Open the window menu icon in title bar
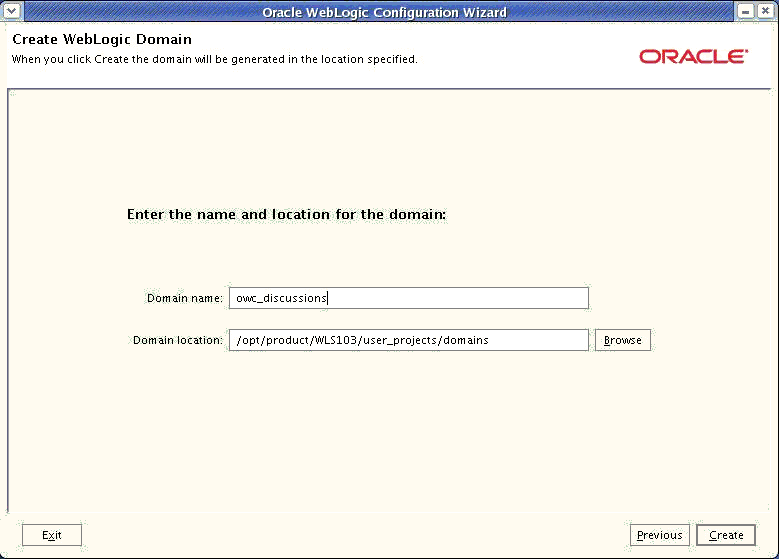779x559 pixels. point(12,10)
